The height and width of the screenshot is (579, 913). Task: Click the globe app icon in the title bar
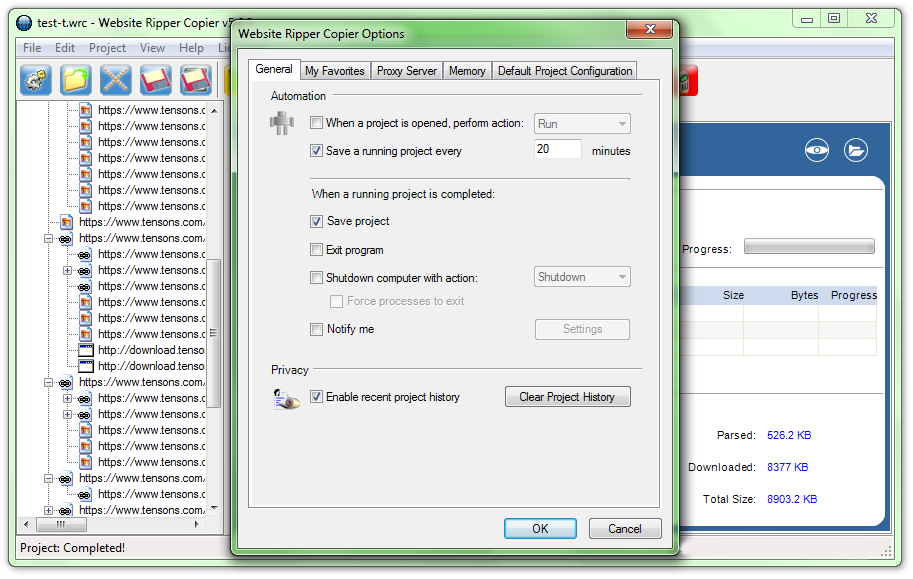(24, 23)
